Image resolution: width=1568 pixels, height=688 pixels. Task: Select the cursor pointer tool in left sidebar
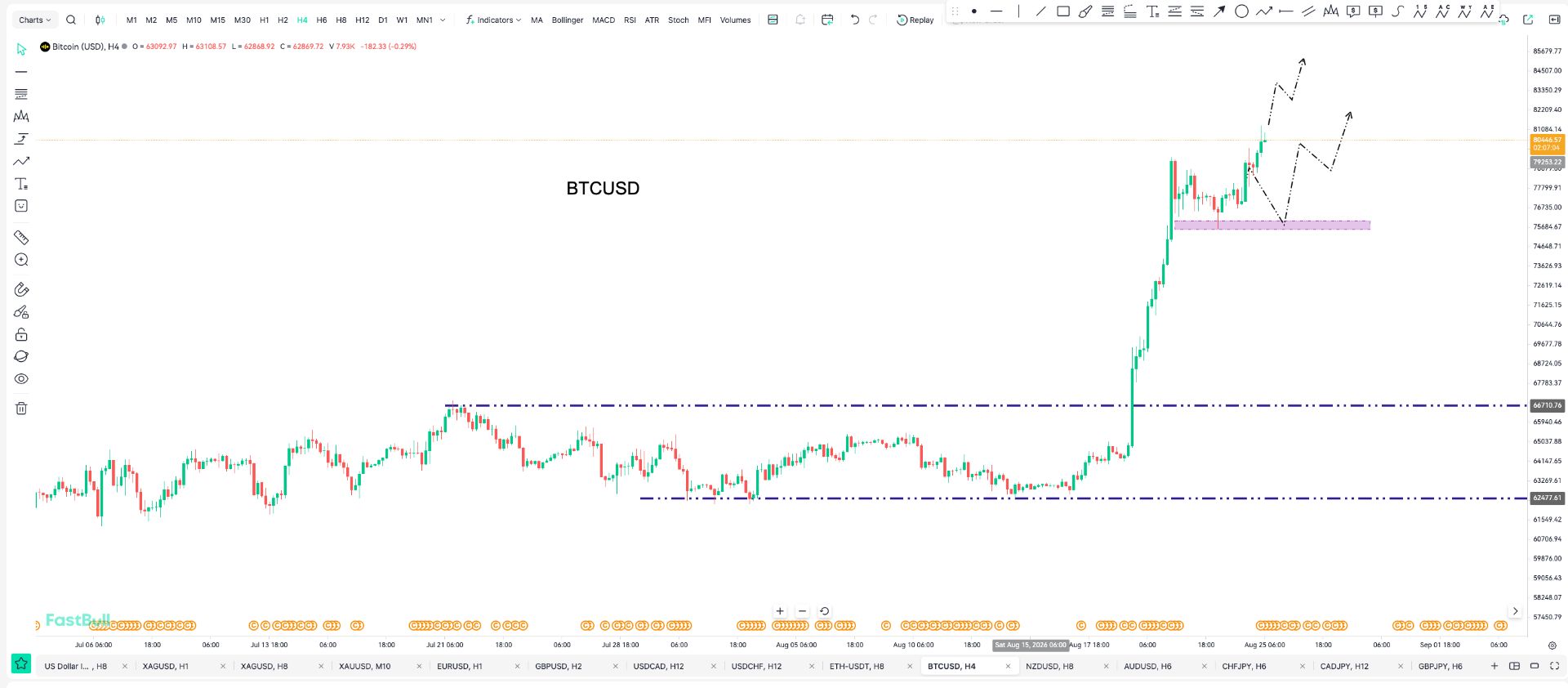point(21,50)
